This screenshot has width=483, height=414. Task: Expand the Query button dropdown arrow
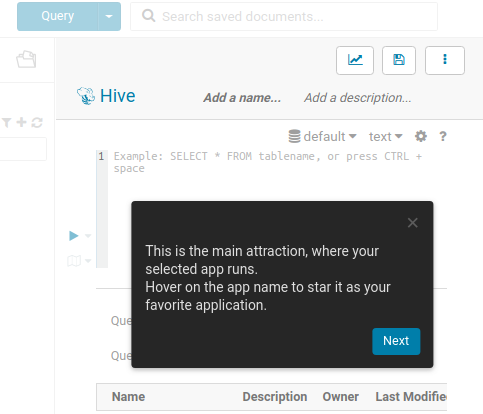tap(109, 16)
